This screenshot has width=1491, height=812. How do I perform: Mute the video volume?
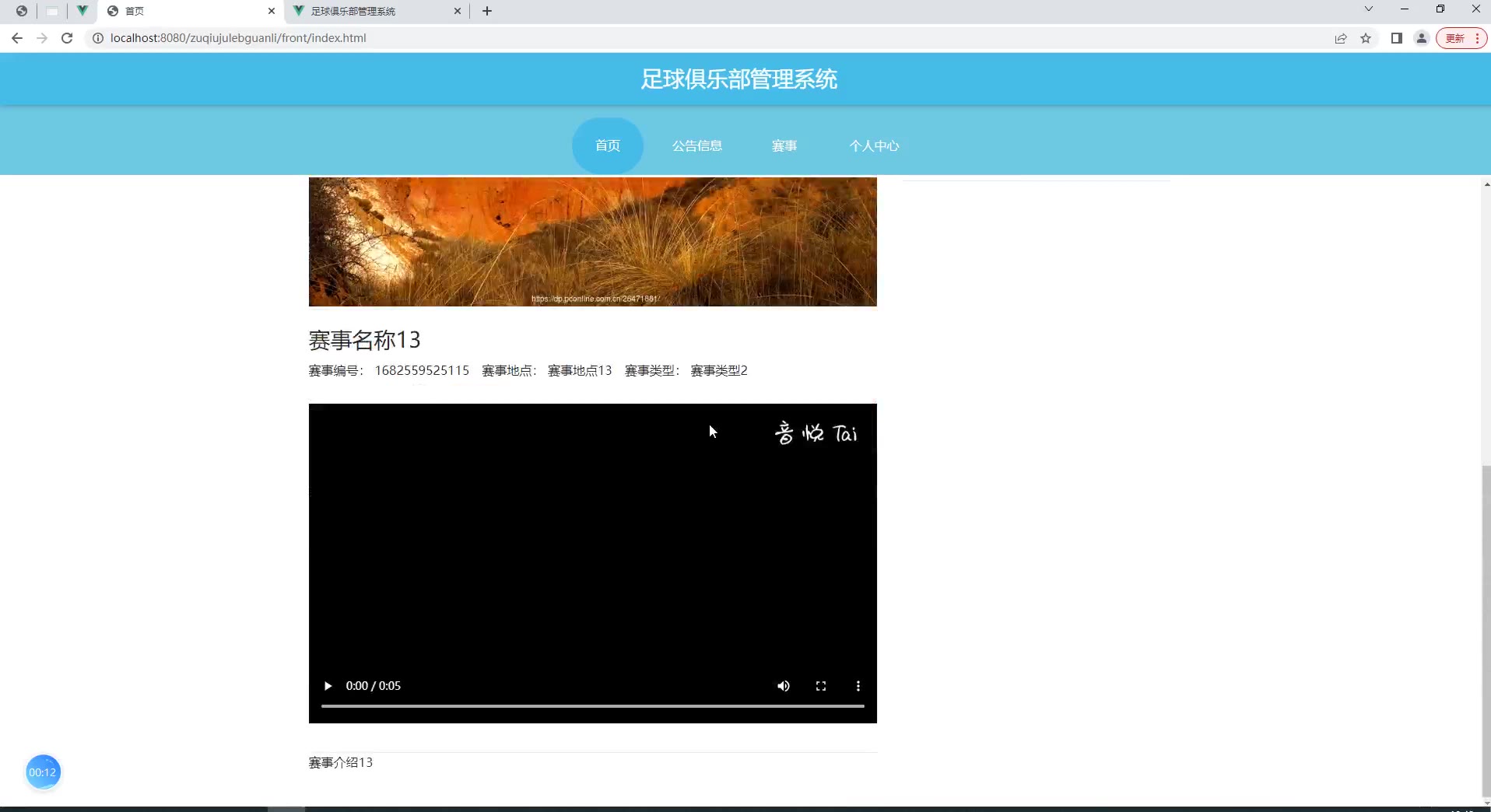click(x=783, y=686)
